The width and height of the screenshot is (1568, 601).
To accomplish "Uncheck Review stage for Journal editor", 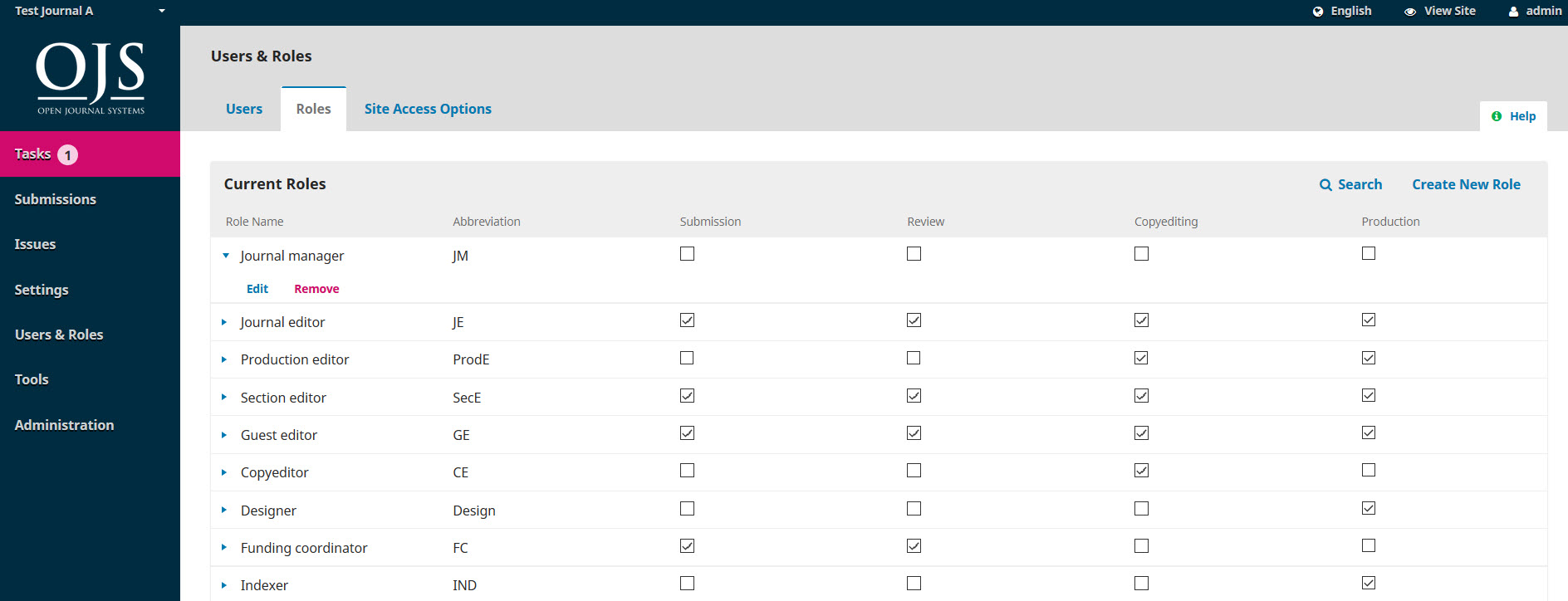I will (x=914, y=320).
